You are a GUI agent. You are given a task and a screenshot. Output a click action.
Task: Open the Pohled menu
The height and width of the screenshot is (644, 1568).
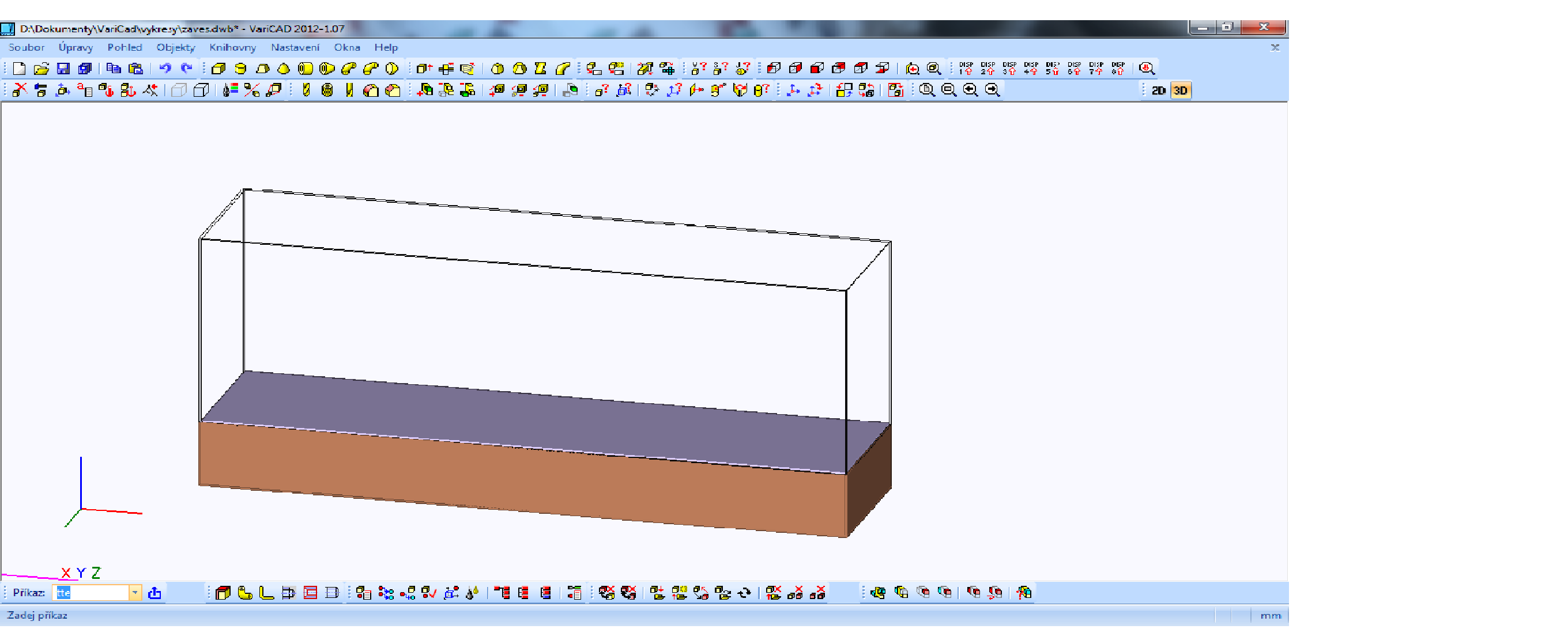coord(124,47)
